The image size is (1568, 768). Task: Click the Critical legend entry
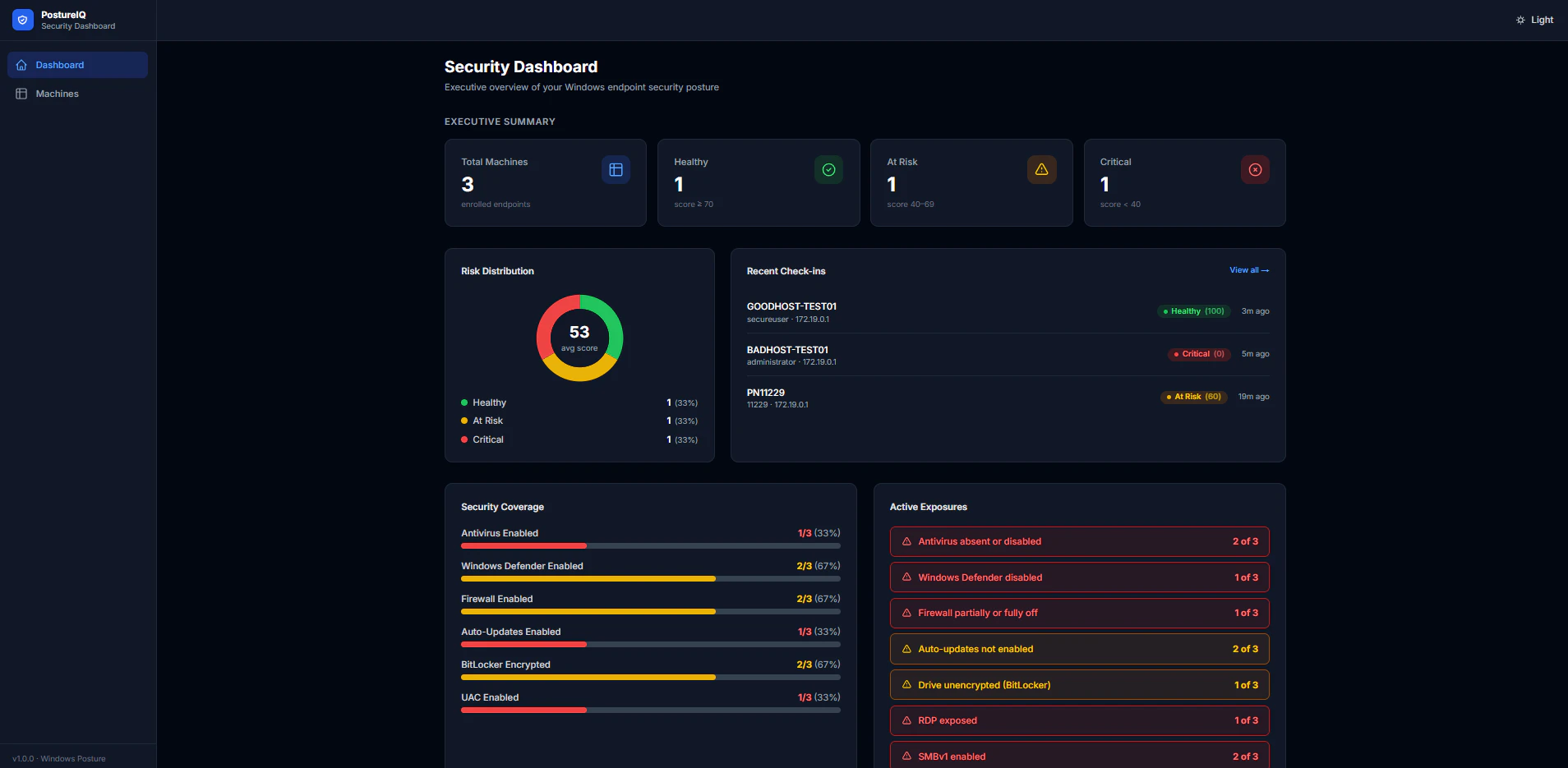pyautogui.click(x=579, y=439)
